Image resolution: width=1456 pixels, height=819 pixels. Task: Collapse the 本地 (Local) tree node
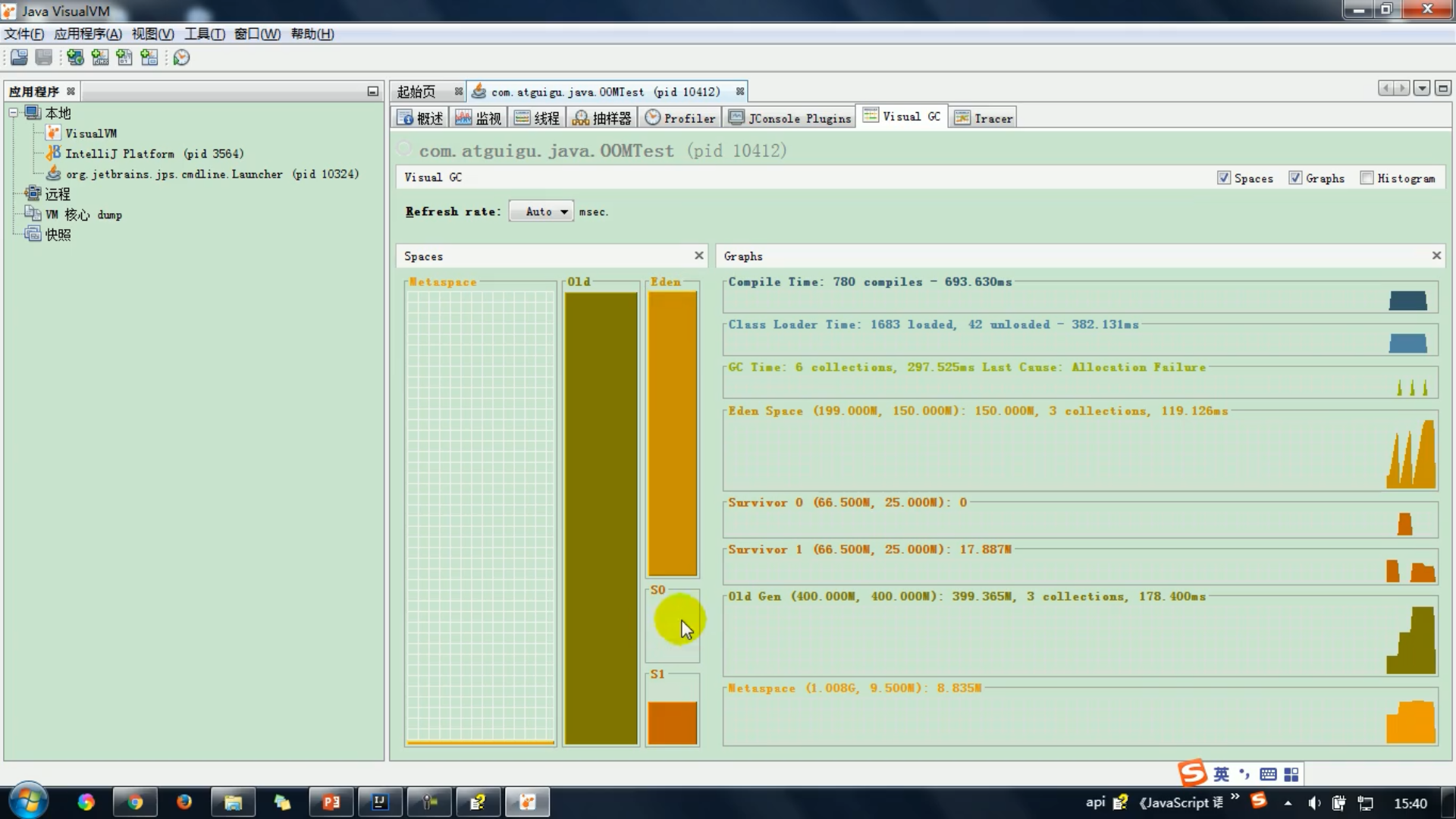[x=14, y=113]
